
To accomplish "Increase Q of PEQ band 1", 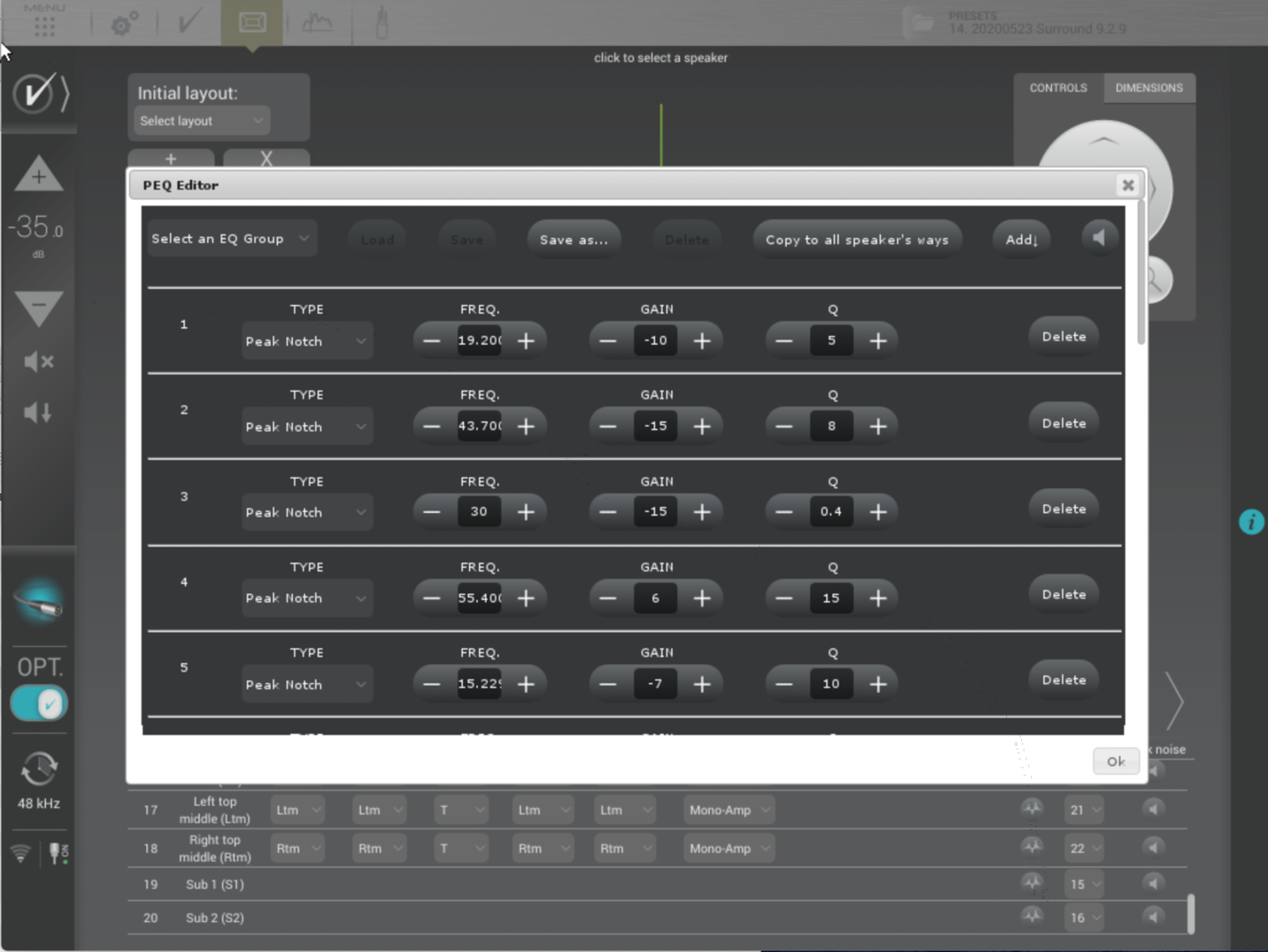I will point(878,341).
